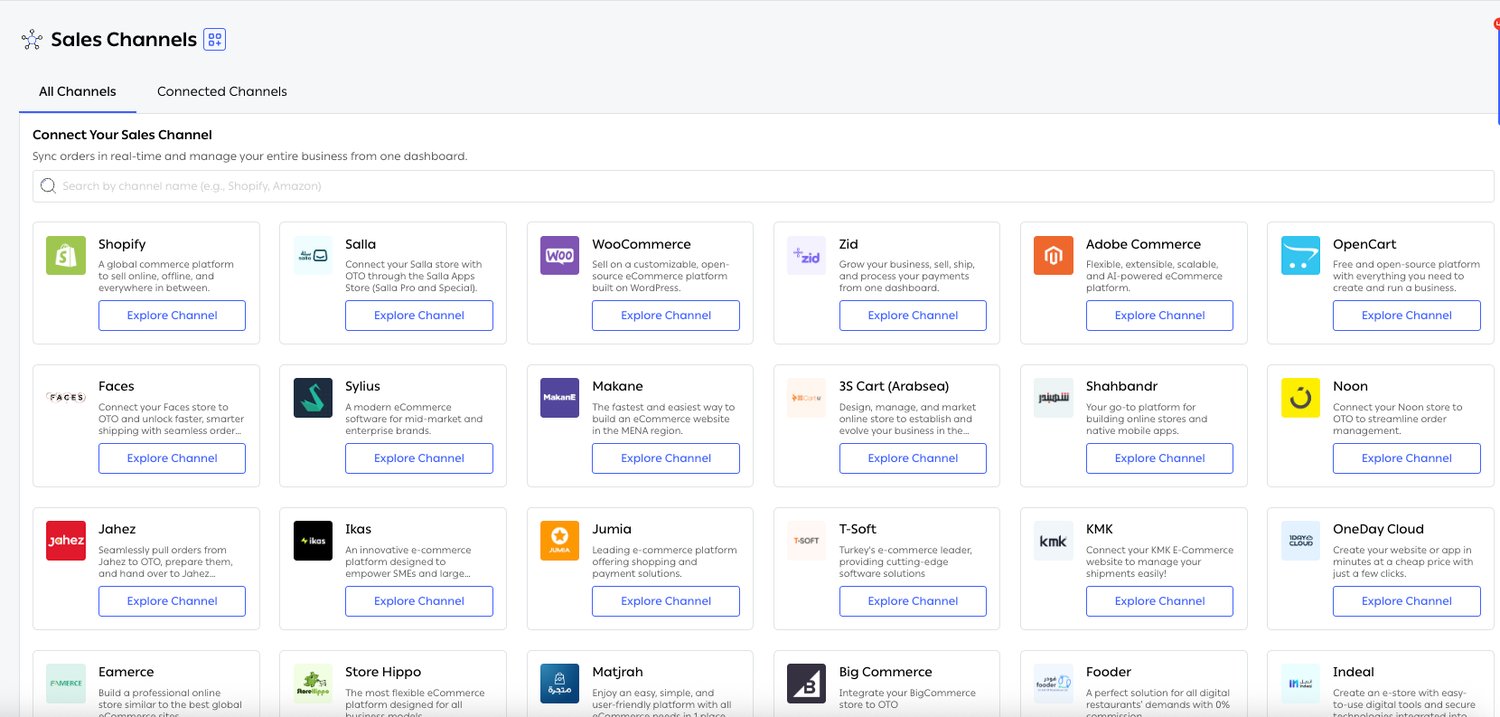Click the Matjrah blue logo
1500x717 pixels.
point(560,684)
